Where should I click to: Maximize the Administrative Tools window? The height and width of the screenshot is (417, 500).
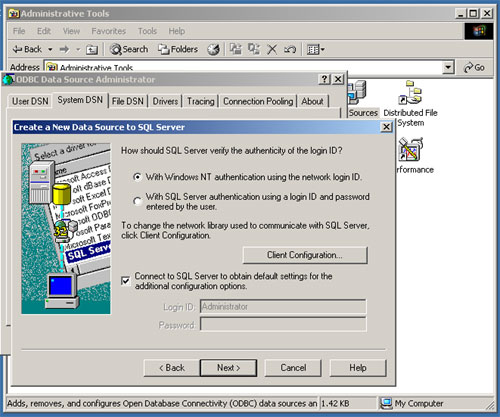(473, 14)
